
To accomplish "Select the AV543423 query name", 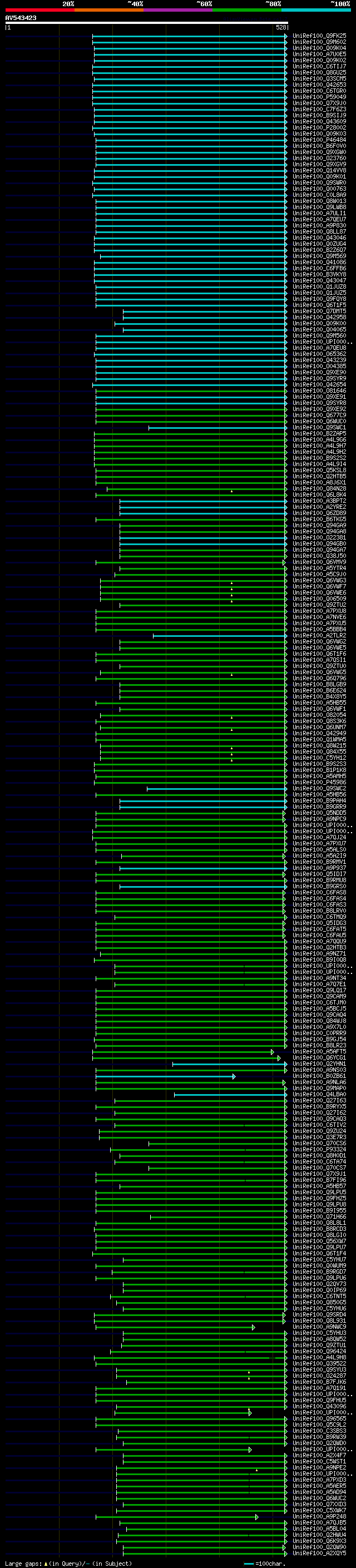I will click(21, 18).
